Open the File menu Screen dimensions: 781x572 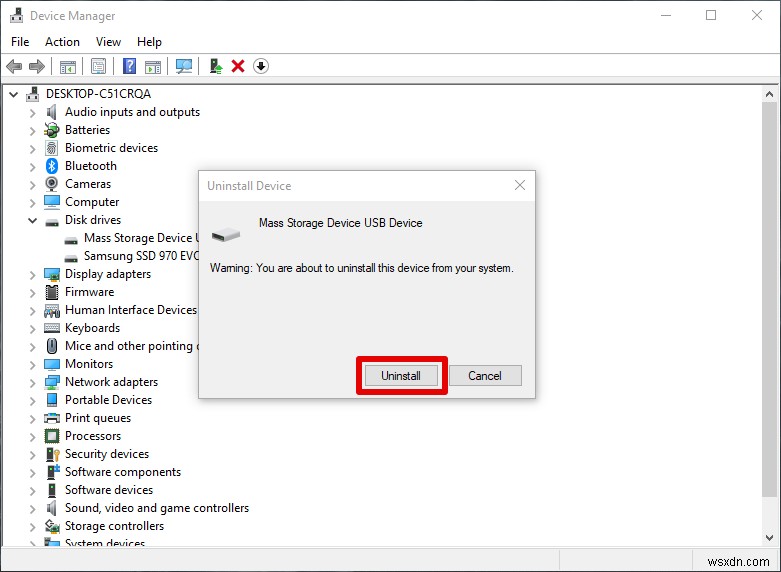pyautogui.click(x=20, y=42)
